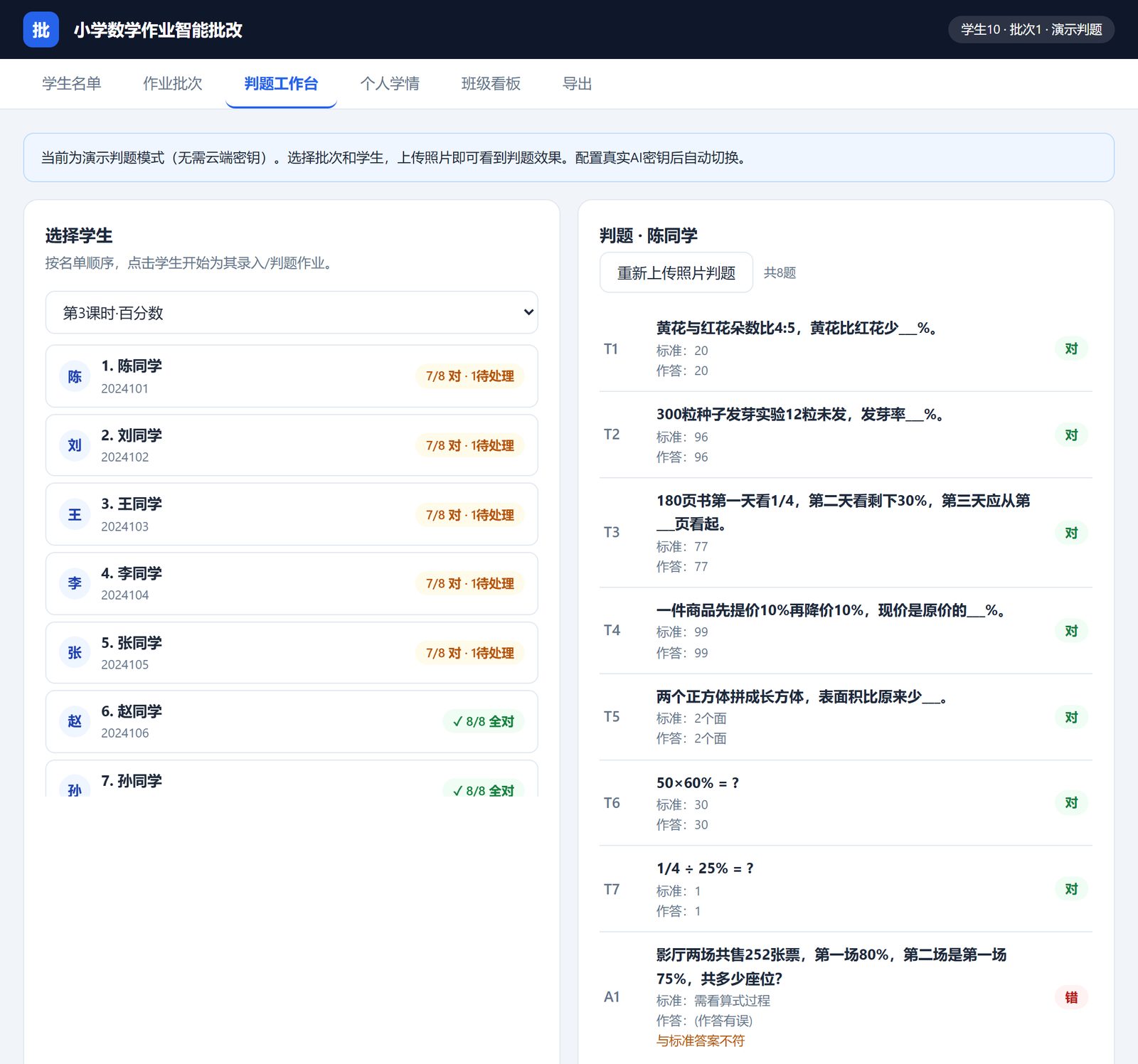
Task: Click 王同学's 7/8 对·1待处理 badge
Action: (469, 514)
